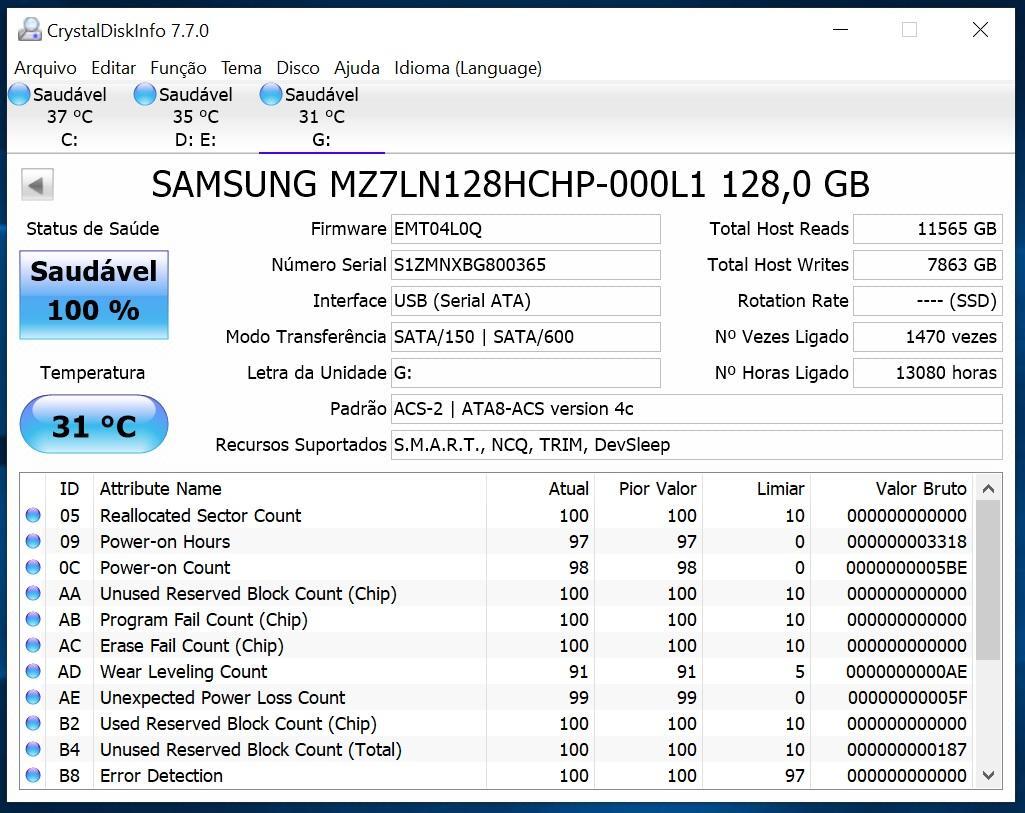Click Rotation Rate value ---- (SSD)
Screen dimensions: 1025x813
(x=928, y=301)
